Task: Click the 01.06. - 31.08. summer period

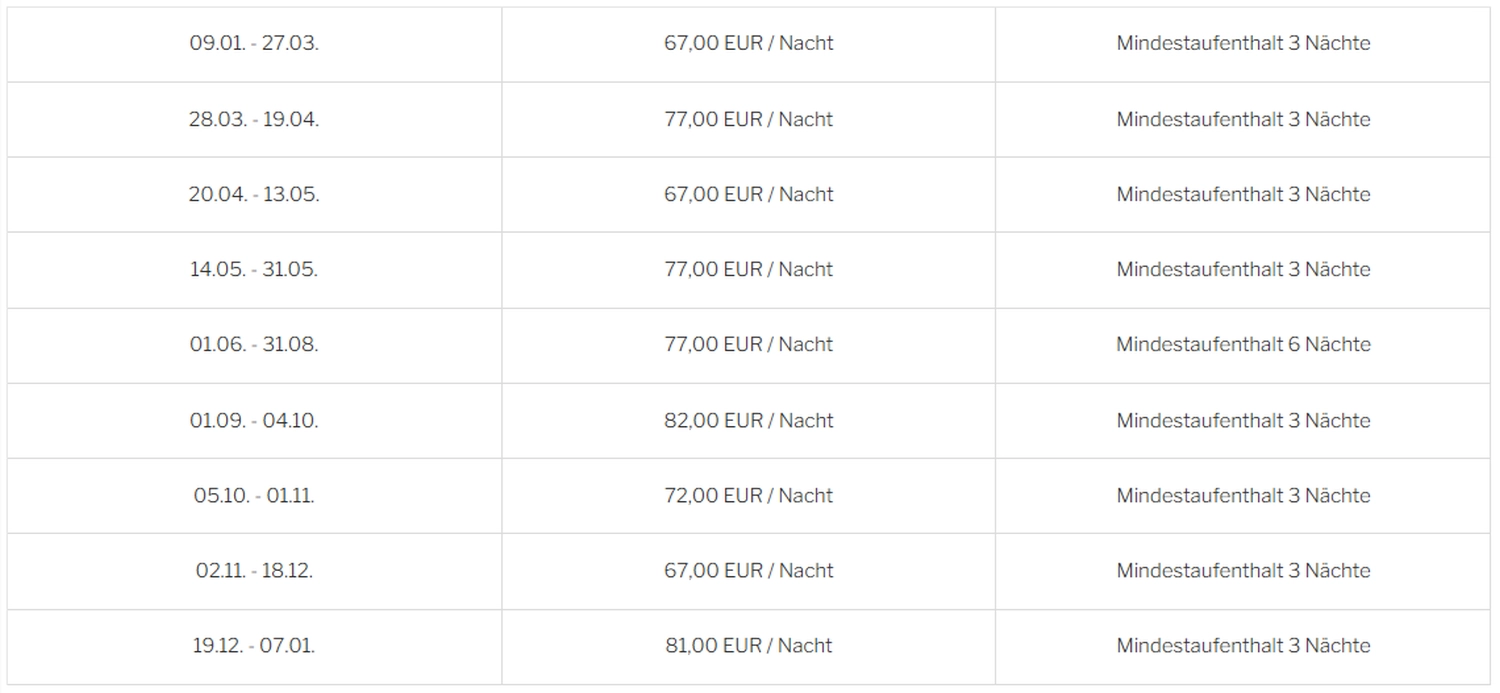Action: pos(254,345)
